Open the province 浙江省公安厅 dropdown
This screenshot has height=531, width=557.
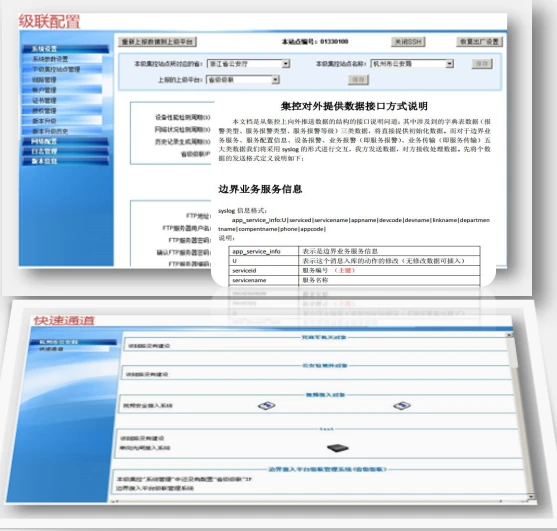286,64
